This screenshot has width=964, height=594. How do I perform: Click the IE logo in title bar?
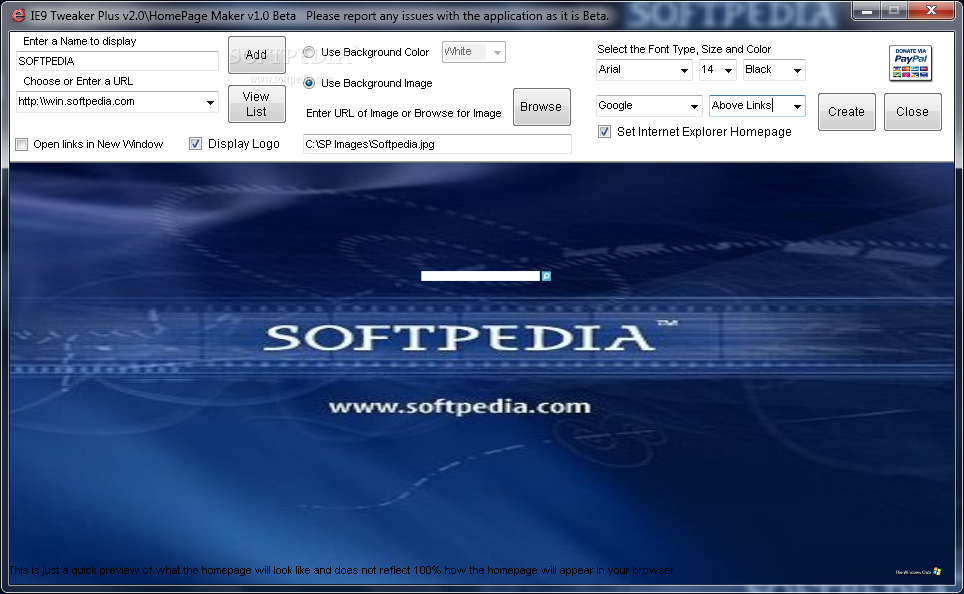pos(18,15)
